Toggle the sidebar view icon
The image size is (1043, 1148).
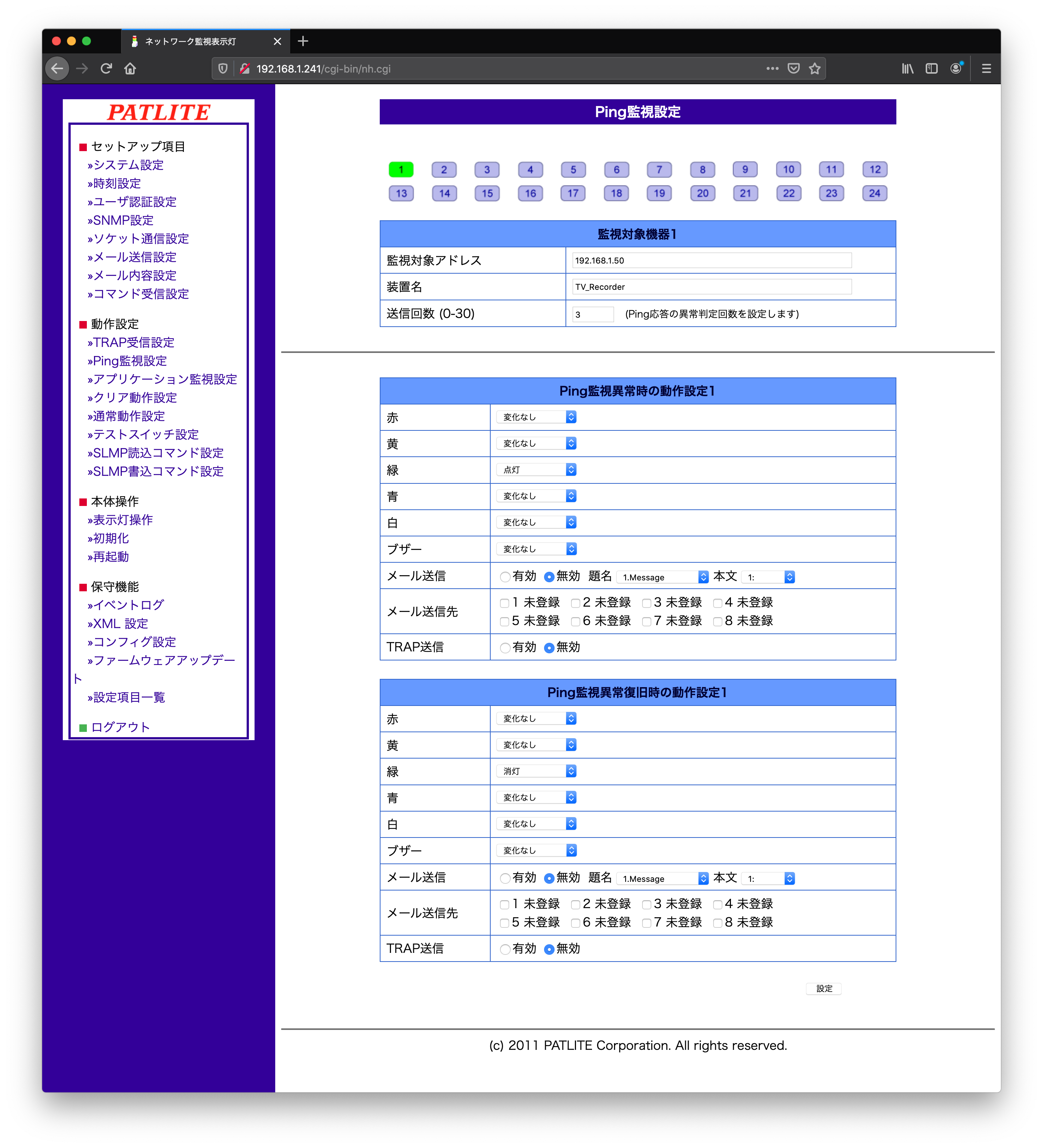931,68
